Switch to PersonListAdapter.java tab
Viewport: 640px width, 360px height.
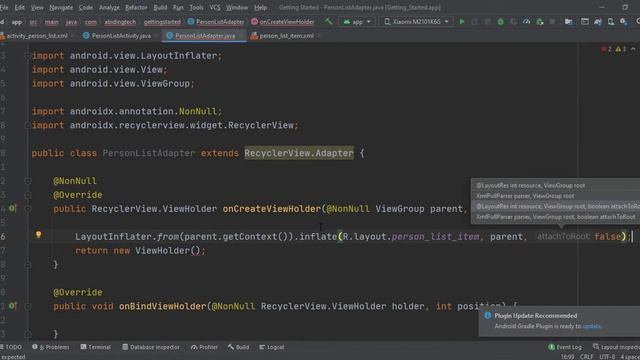pos(205,36)
